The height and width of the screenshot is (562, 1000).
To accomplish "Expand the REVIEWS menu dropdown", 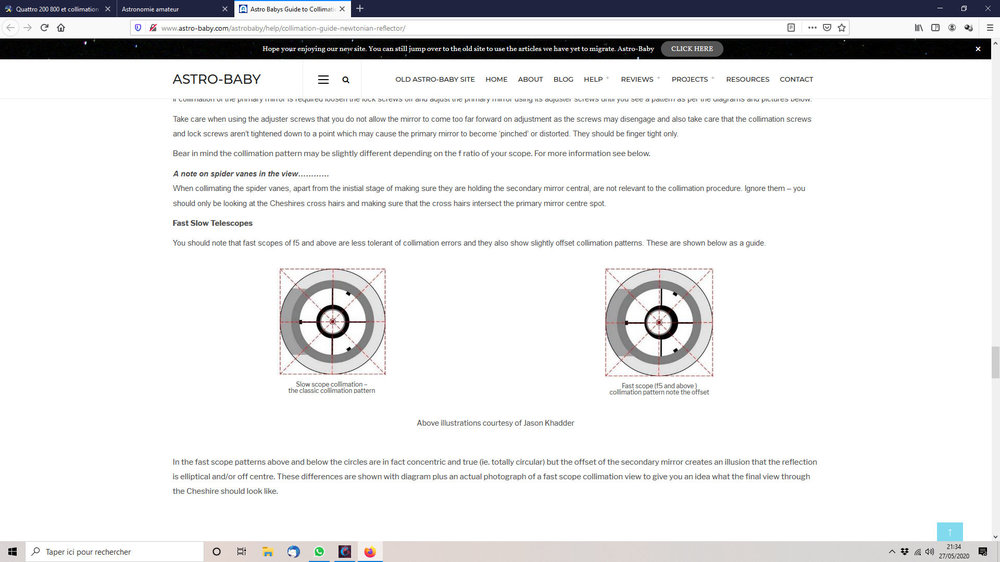I will click(x=640, y=80).
